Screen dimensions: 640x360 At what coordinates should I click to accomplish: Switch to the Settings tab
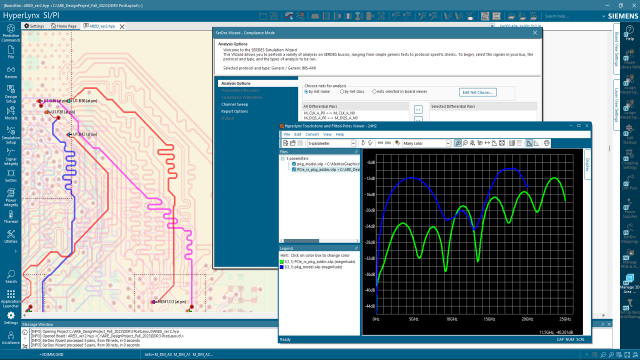tap(34, 26)
